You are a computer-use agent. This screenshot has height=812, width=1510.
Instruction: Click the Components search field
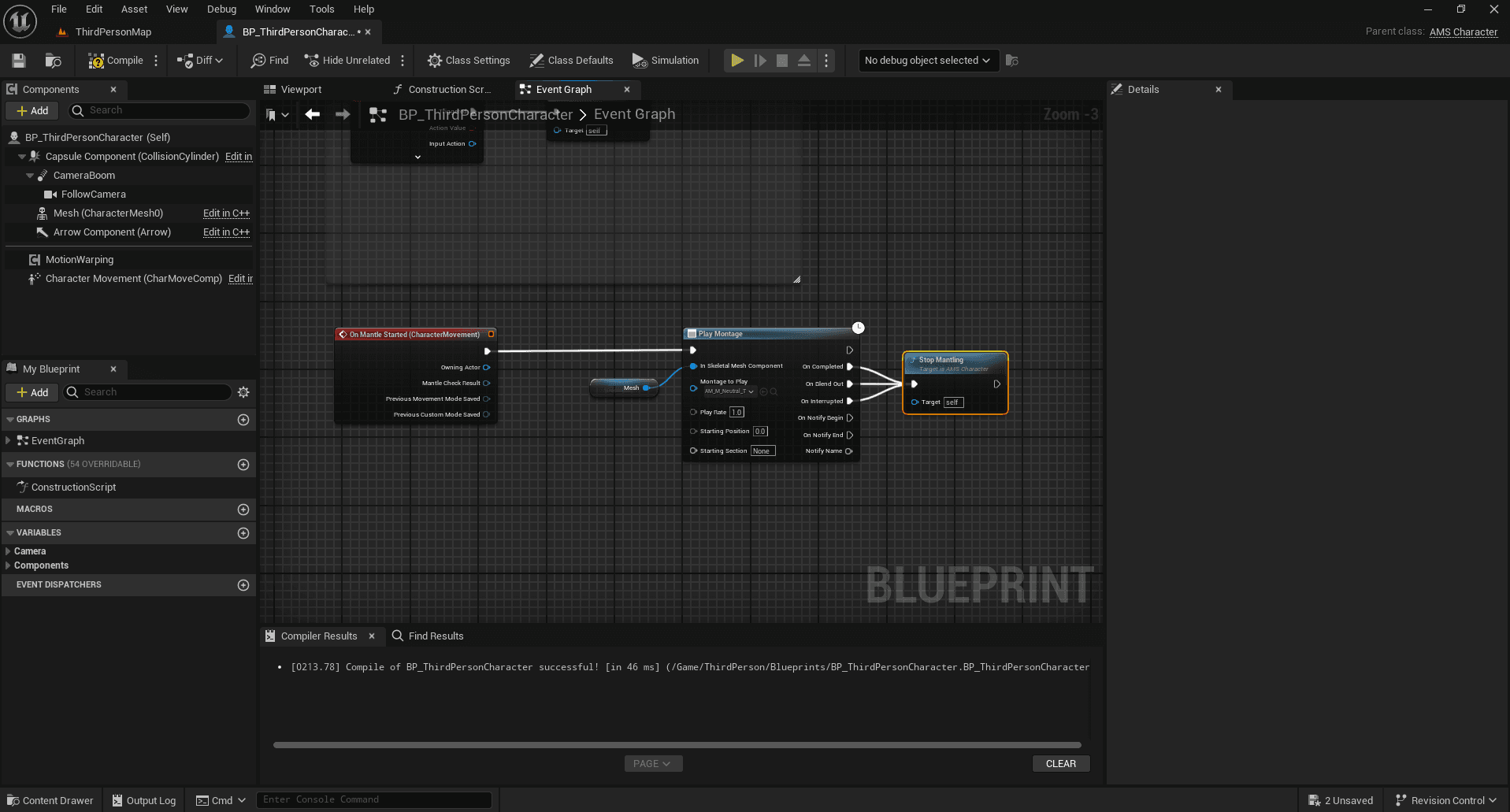point(160,111)
